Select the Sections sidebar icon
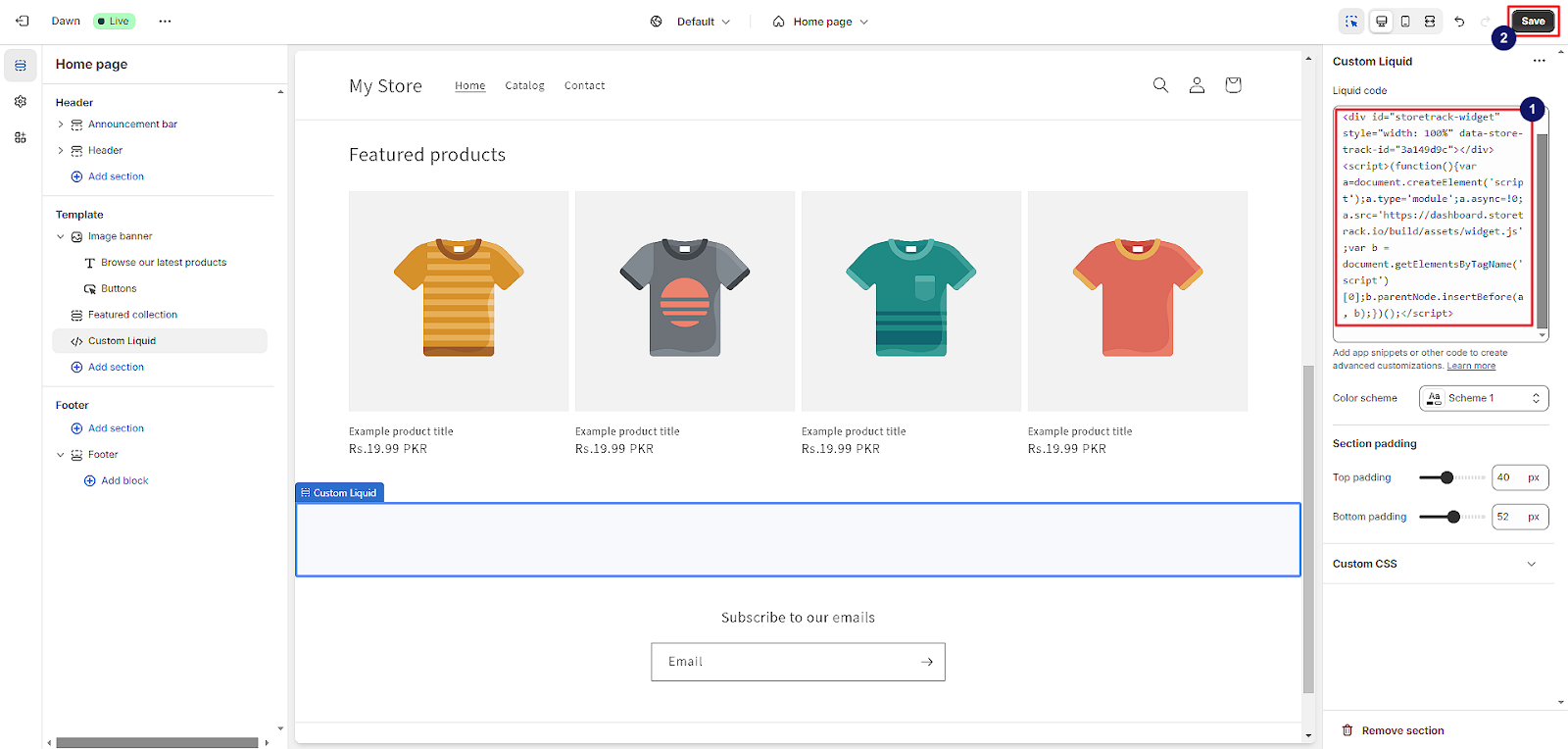The image size is (1568, 749). coord(21,66)
